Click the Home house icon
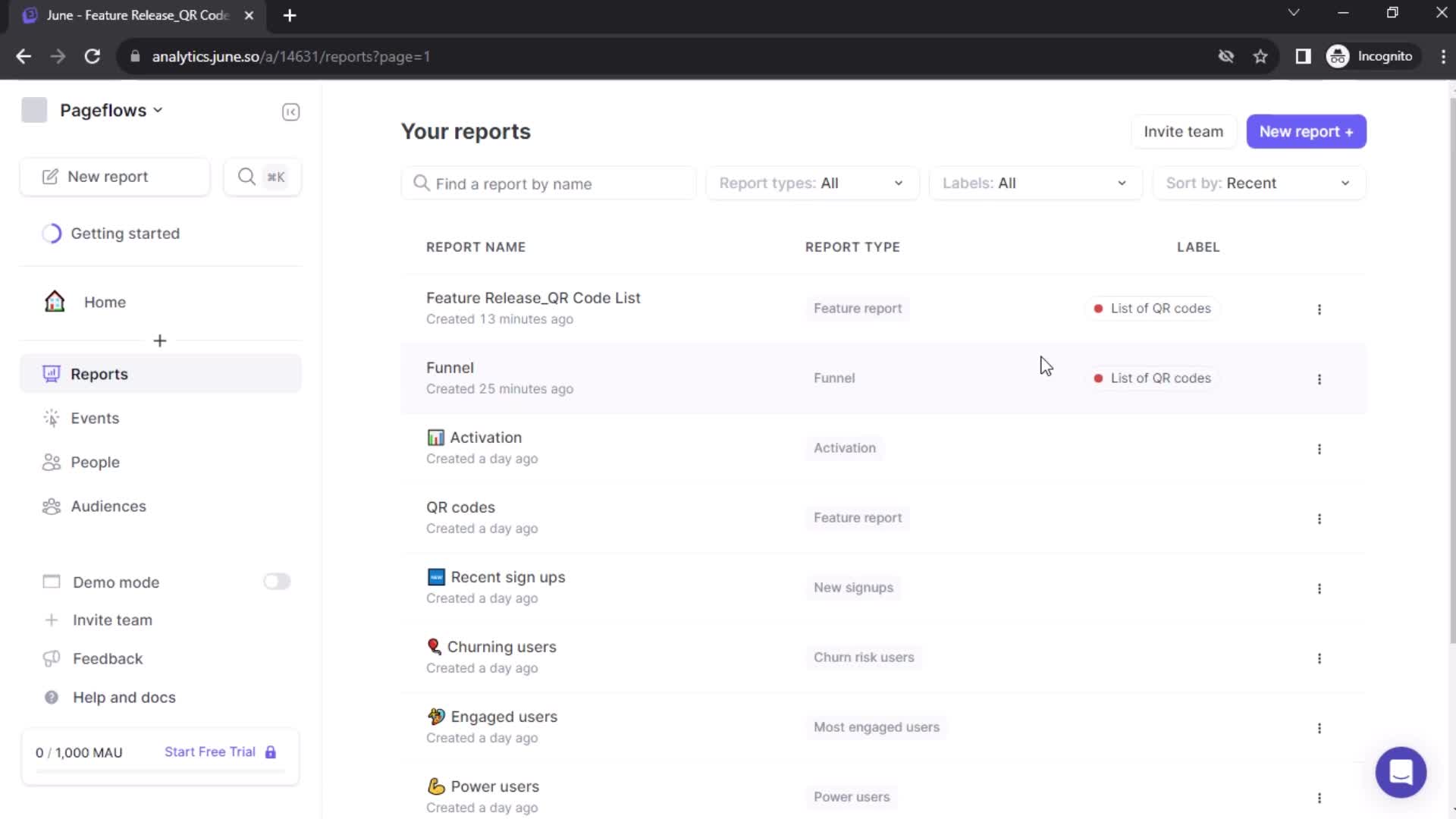The width and height of the screenshot is (1456, 819). 55,302
